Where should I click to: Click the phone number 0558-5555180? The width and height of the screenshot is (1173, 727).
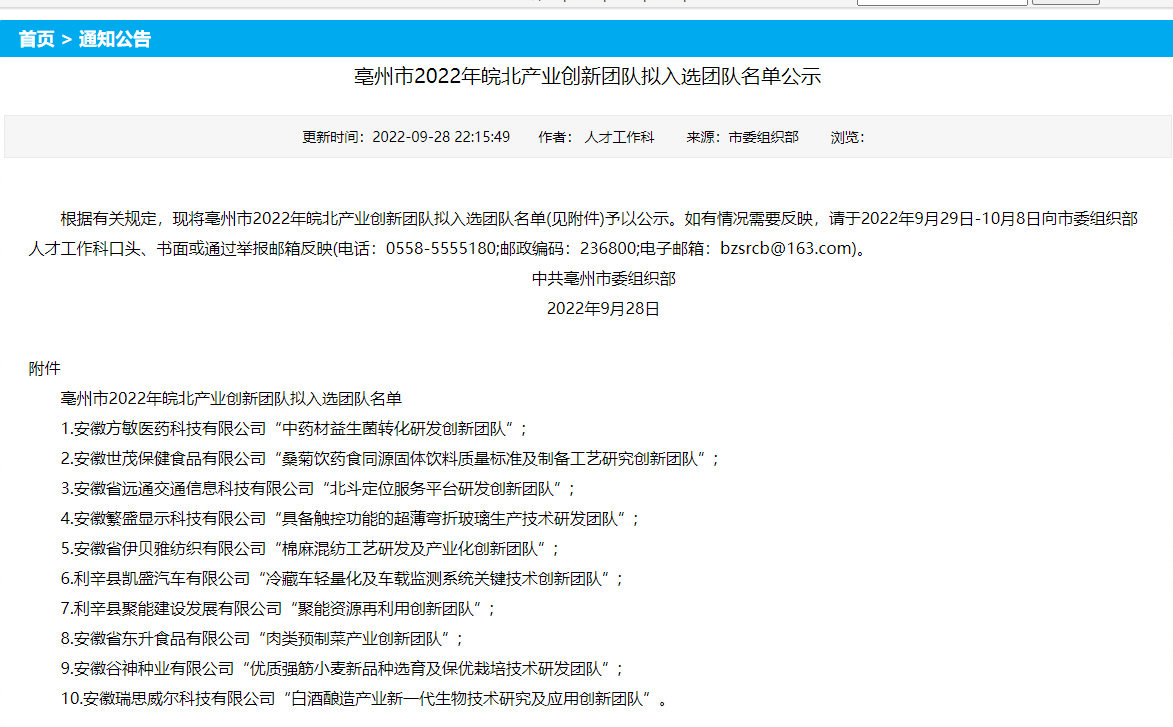point(441,248)
